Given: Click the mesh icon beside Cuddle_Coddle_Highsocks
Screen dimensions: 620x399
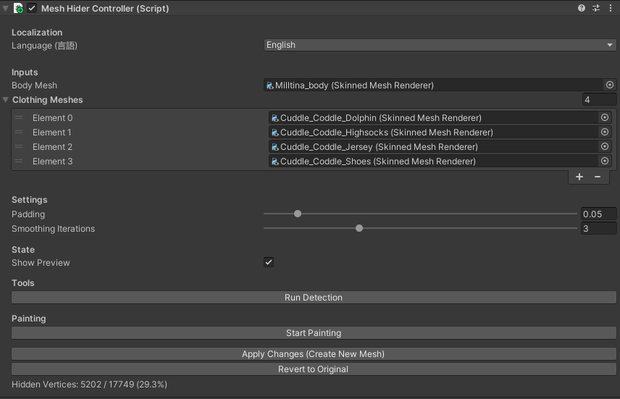Looking at the screenshot, I should coord(275,132).
